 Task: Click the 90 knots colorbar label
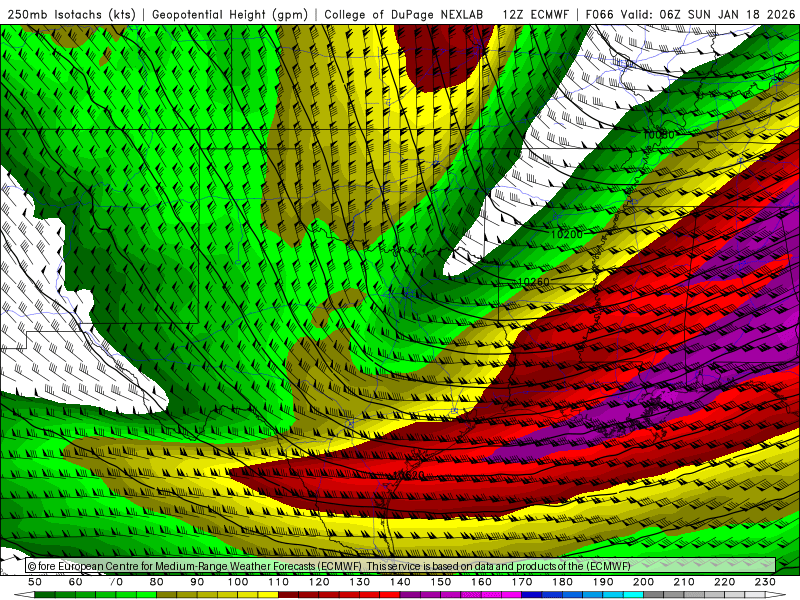[197, 582]
